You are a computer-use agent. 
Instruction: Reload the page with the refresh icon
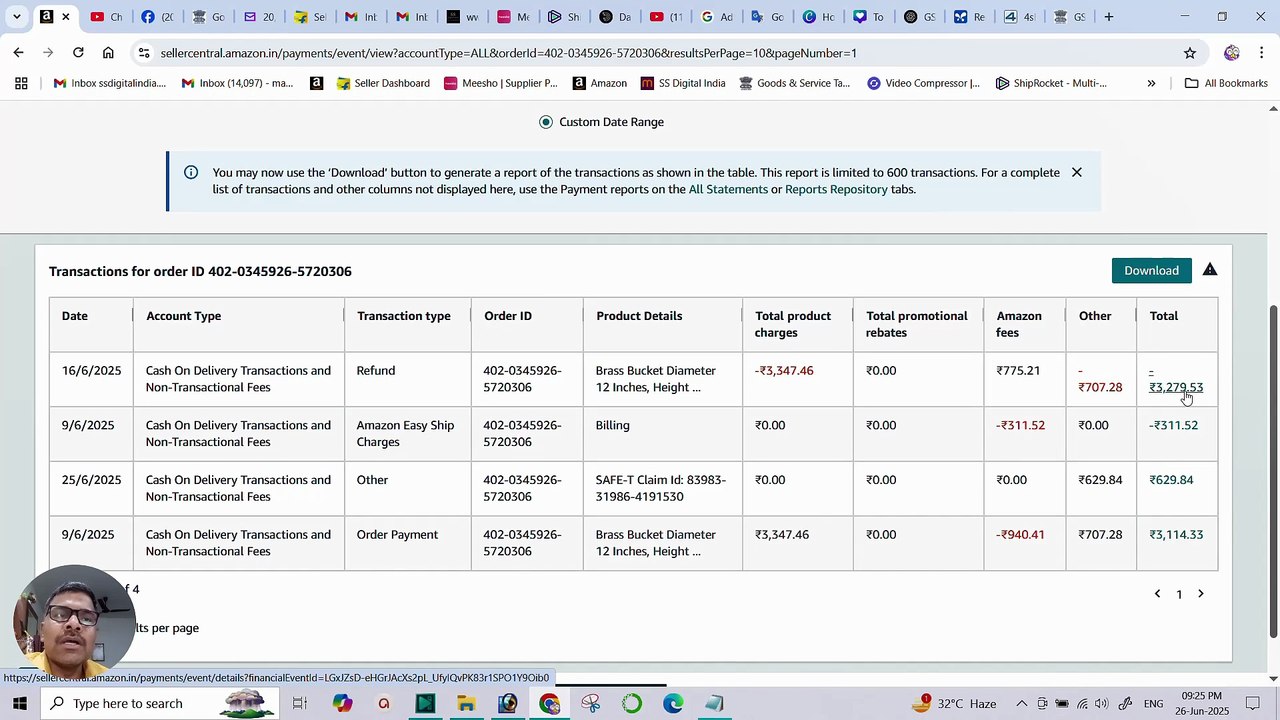click(78, 53)
